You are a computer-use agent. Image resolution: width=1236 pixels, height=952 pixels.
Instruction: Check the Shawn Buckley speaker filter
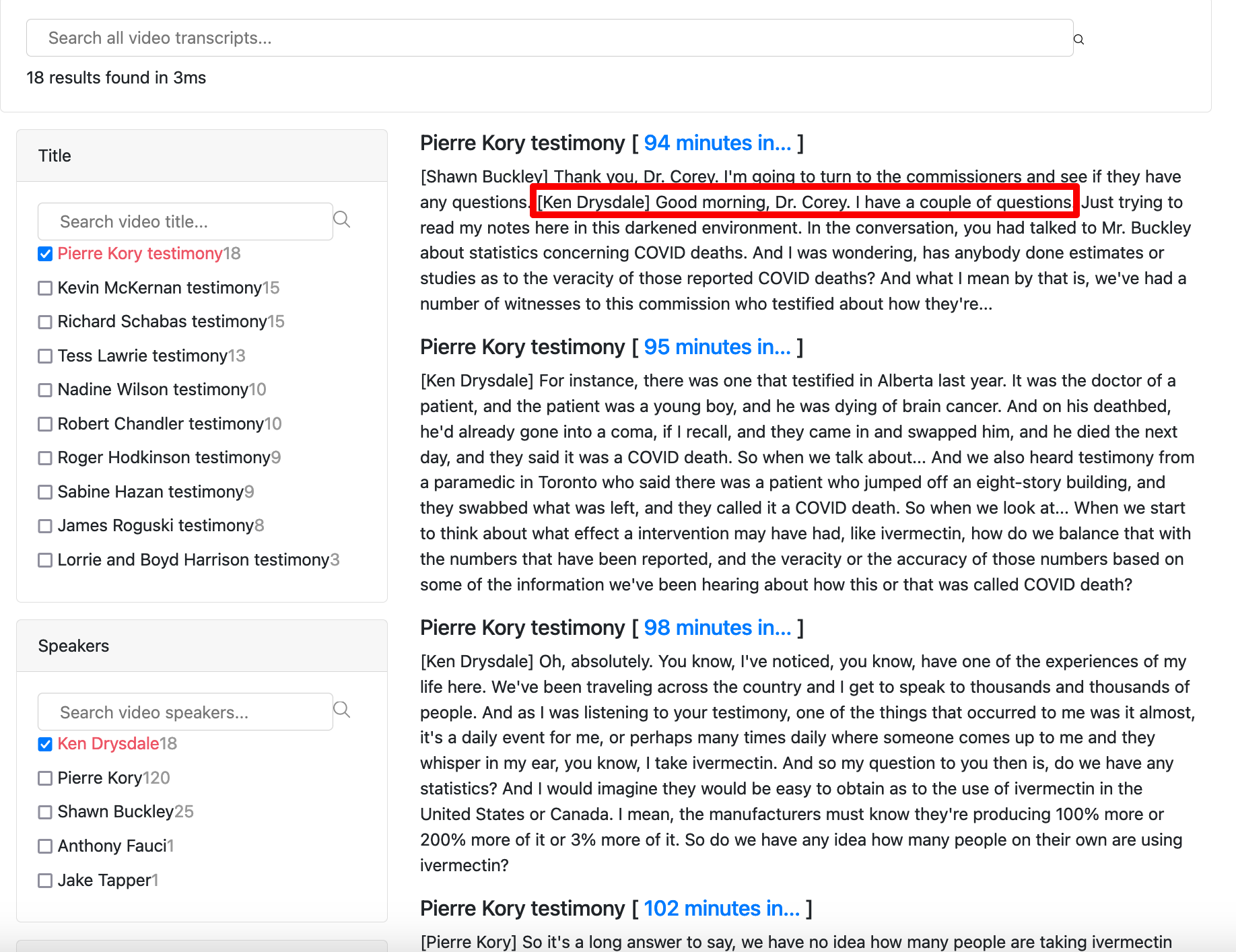coord(45,812)
